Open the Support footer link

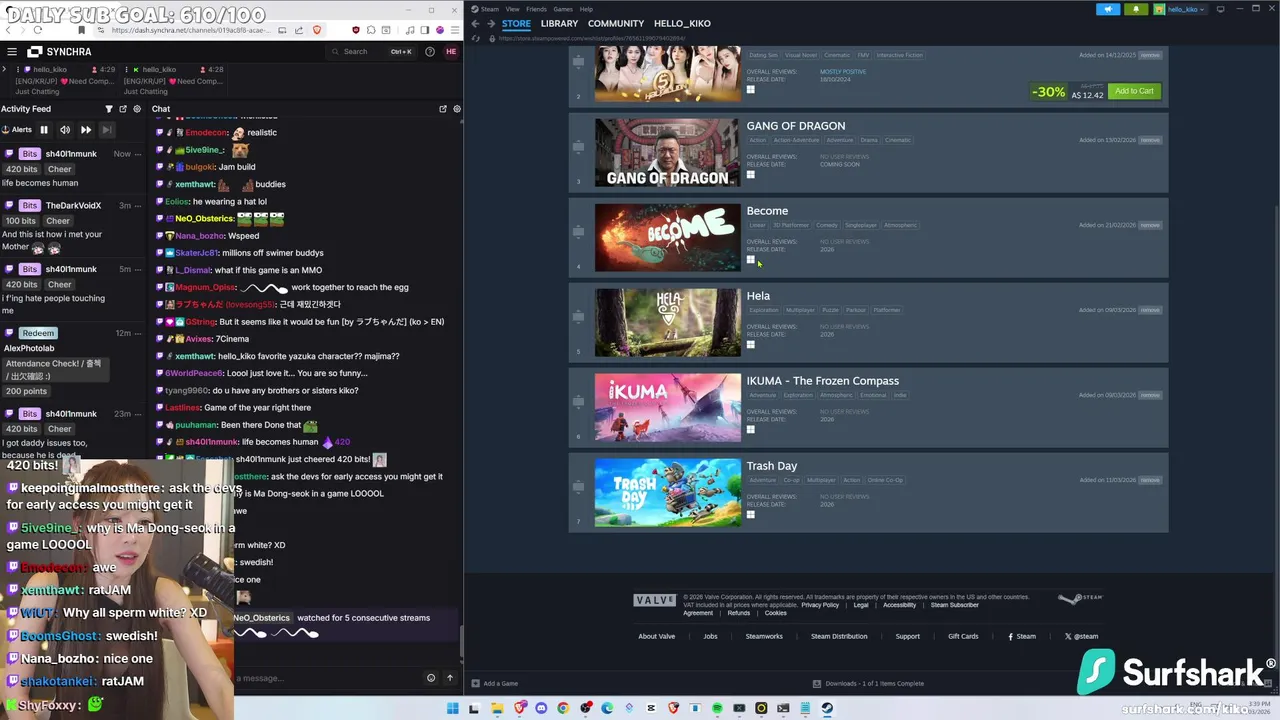click(907, 636)
